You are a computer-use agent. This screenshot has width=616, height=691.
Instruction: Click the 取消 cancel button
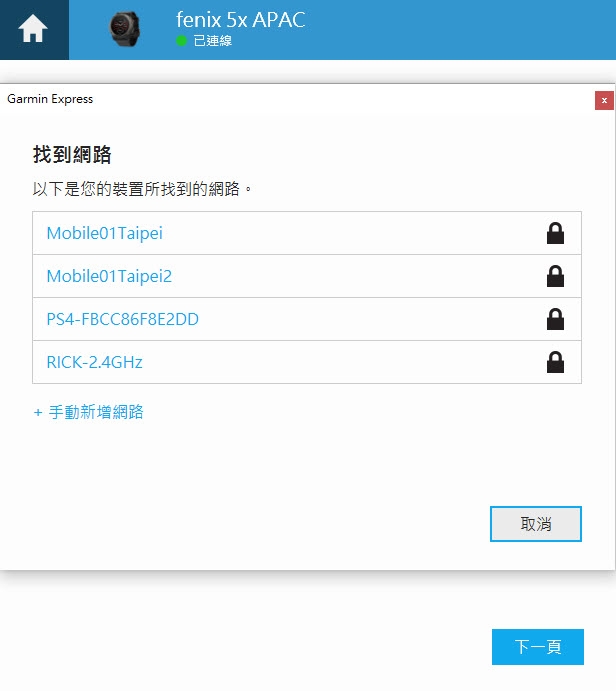point(536,524)
